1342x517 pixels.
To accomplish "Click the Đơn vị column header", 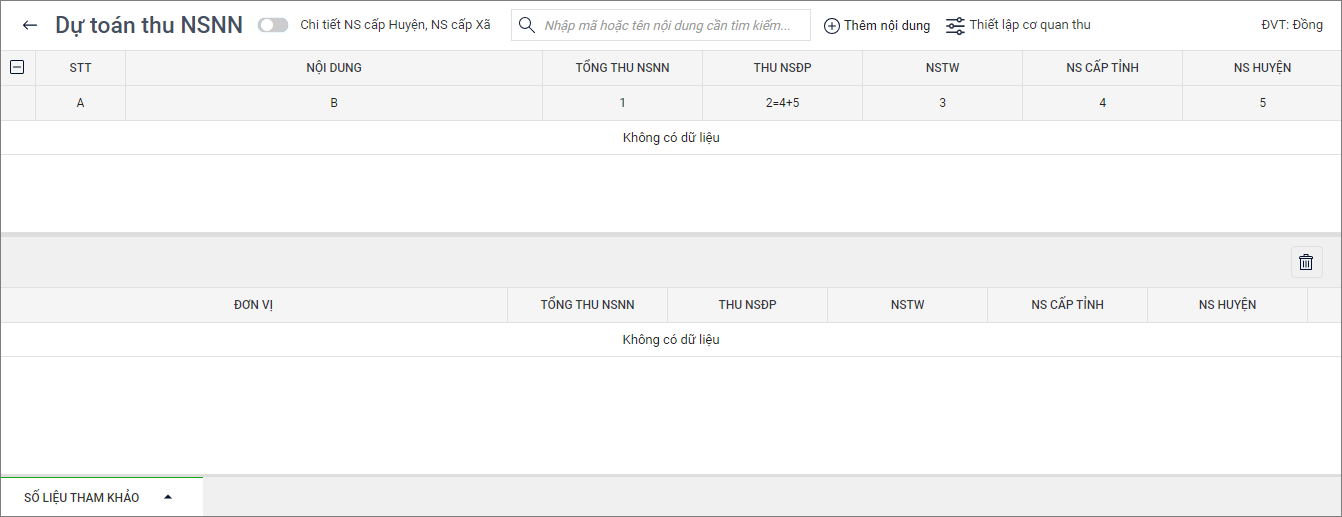I will [x=254, y=305].
